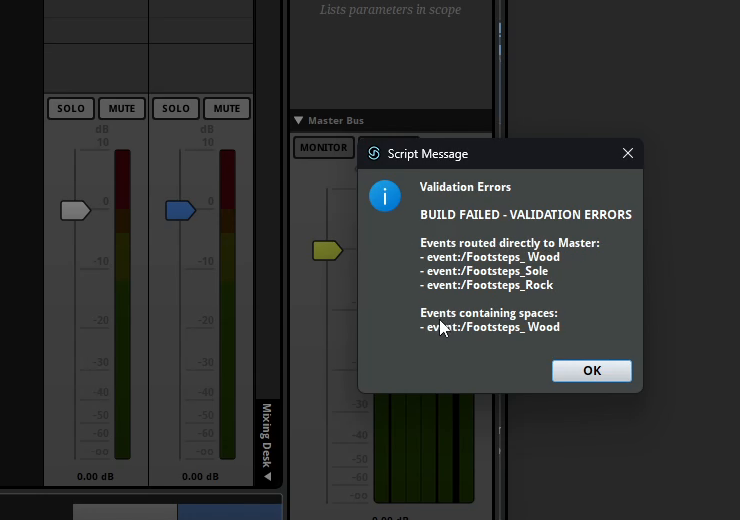
Task: Select the gray channel color strip at bottom
Action: tap(125, 512)
